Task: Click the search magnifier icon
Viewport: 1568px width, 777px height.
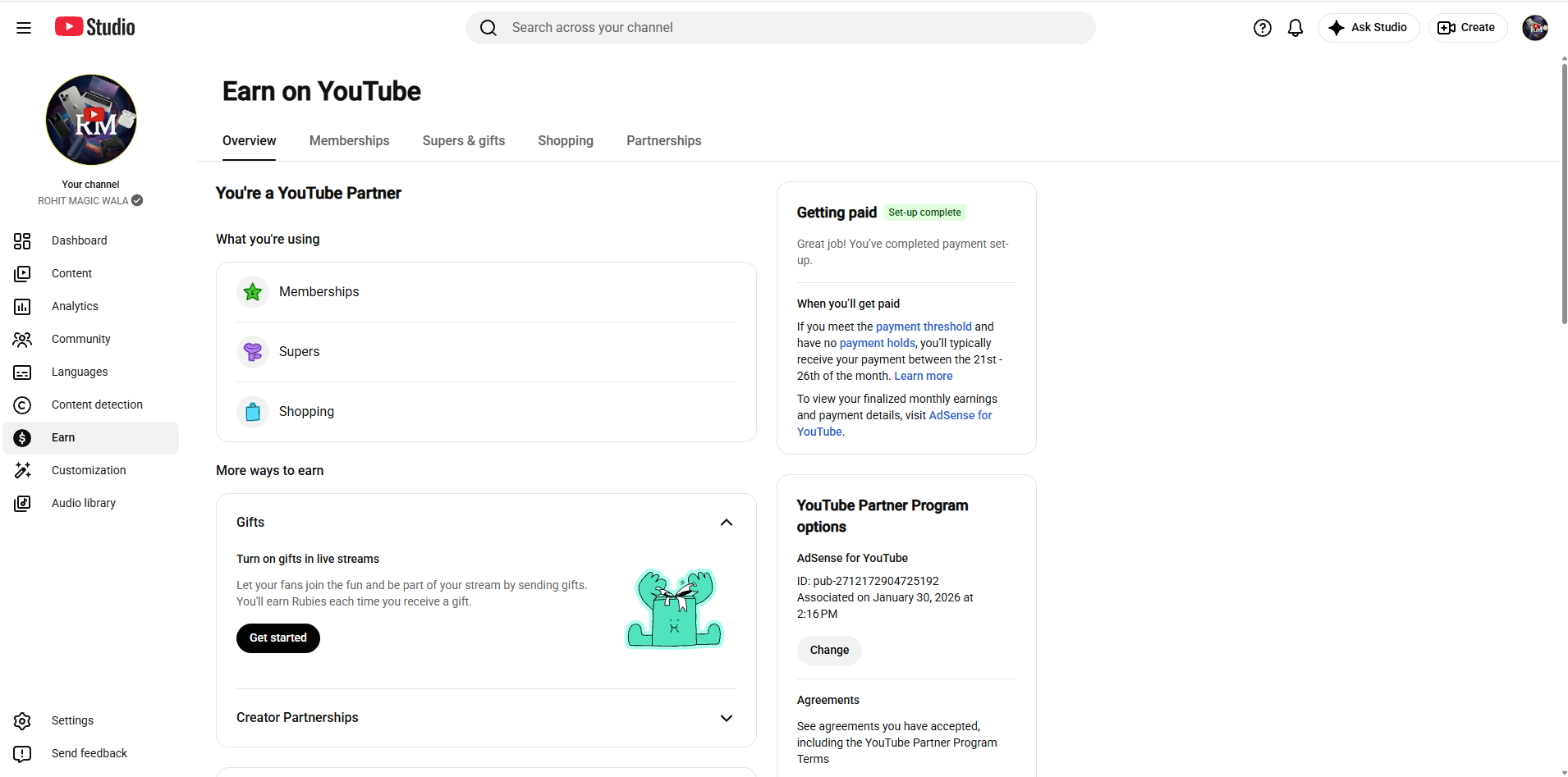Action: (x=488, y=28)
